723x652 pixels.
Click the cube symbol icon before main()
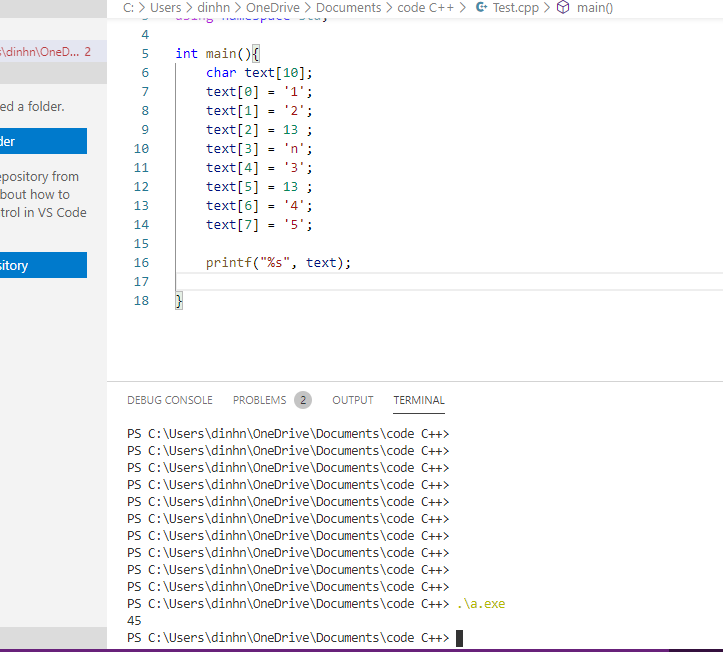pos(563,8)
